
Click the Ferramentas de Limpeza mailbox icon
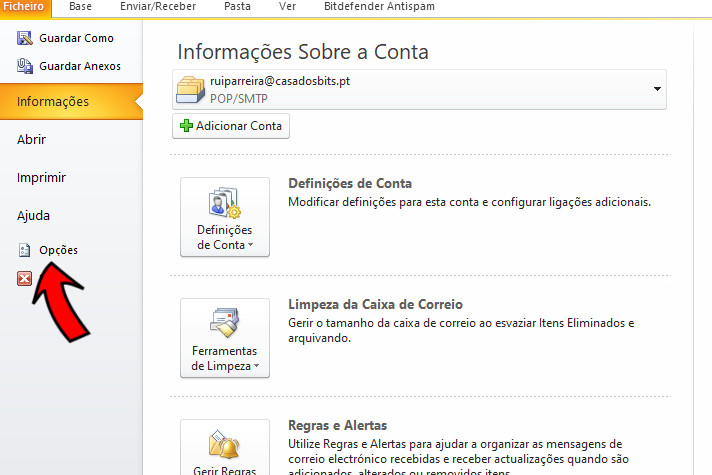[x=224, y=324]
